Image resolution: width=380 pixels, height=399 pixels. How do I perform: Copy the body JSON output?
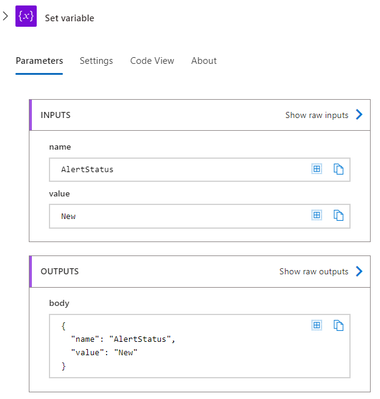click(x=338, y=325)
